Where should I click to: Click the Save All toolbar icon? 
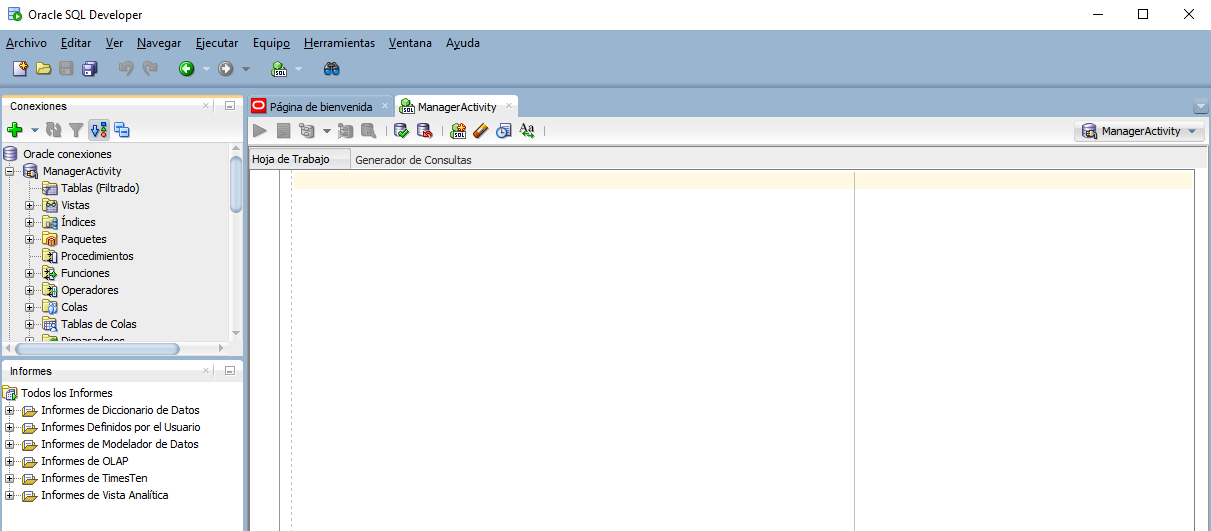point(90,69)
